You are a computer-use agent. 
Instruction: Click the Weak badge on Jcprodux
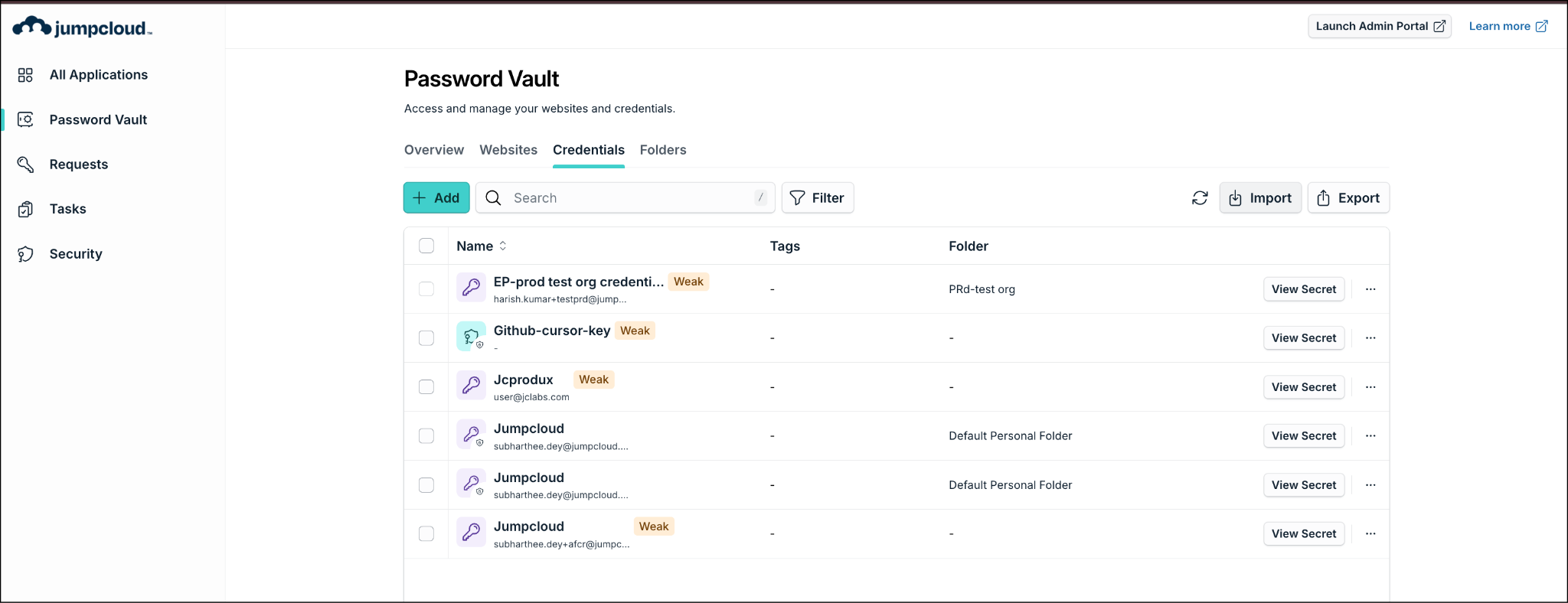click(x=594, y=380)
